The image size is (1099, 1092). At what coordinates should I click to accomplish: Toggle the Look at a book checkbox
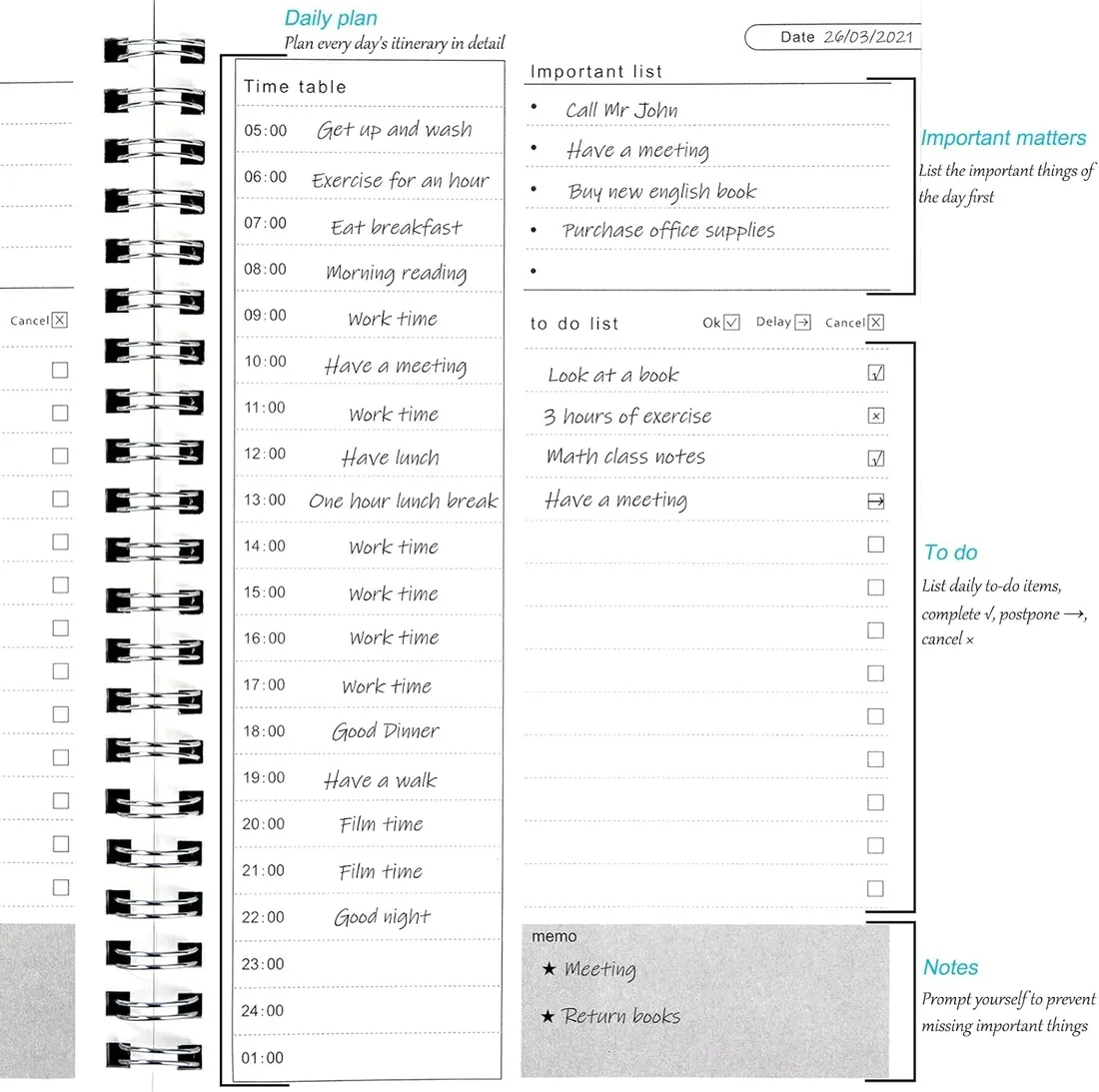[x=876, y=374]
